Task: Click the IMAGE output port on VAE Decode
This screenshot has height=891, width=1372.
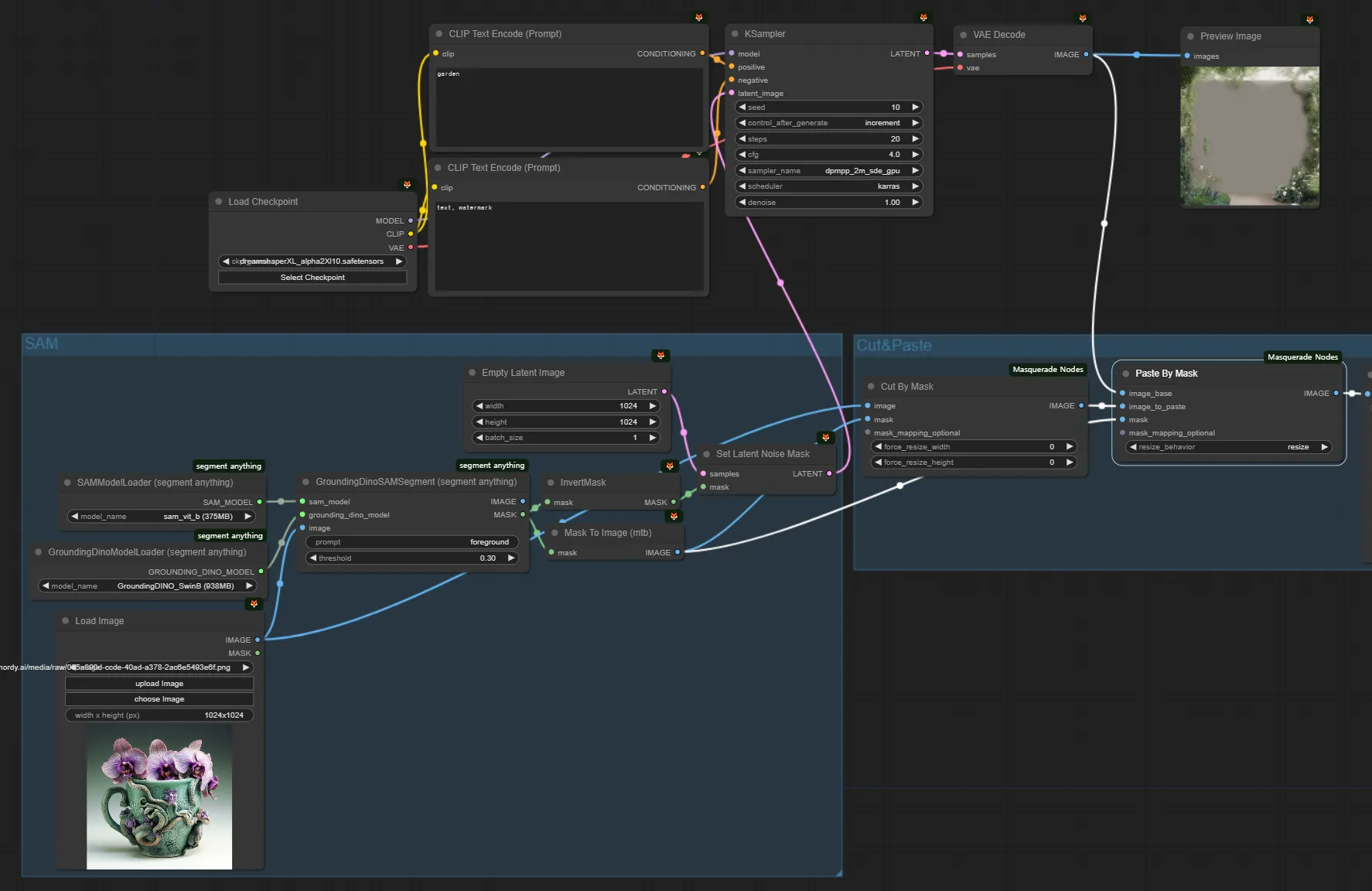Action: (x=1086, y=54)
